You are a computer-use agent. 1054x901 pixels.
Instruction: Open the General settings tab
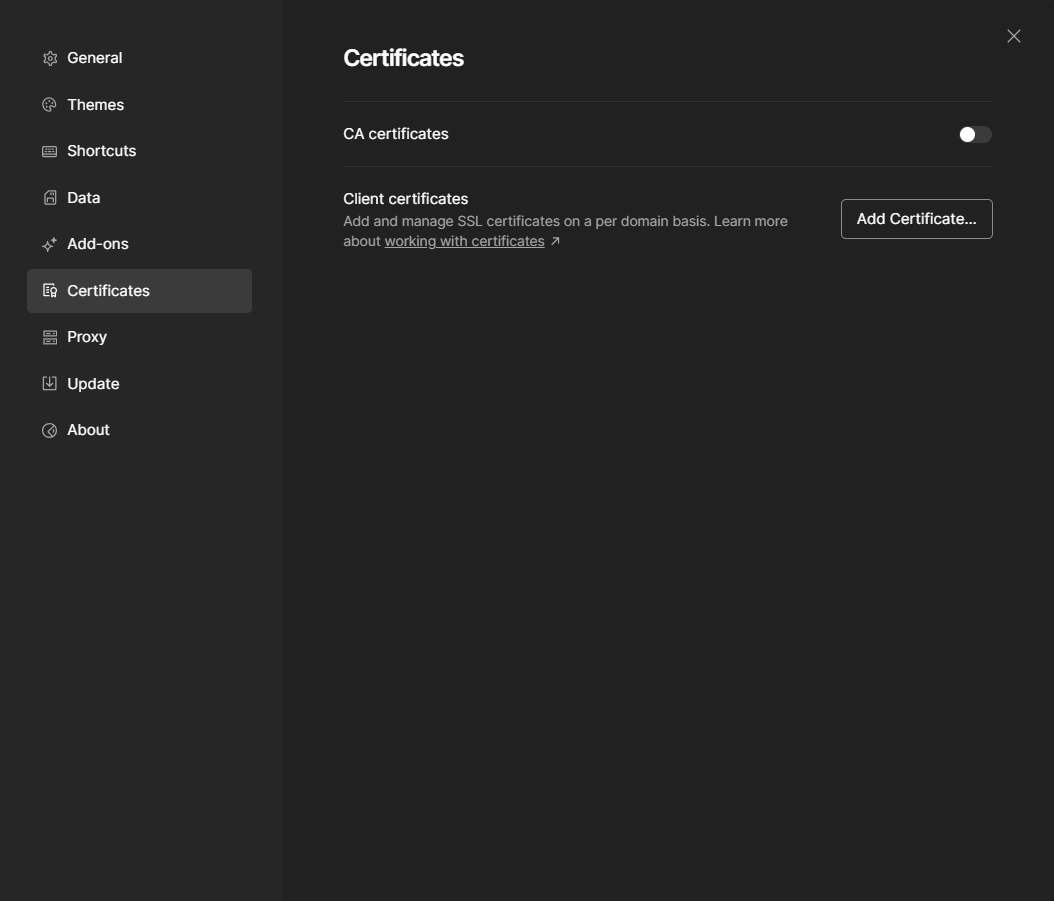click(x=139, y=58)
